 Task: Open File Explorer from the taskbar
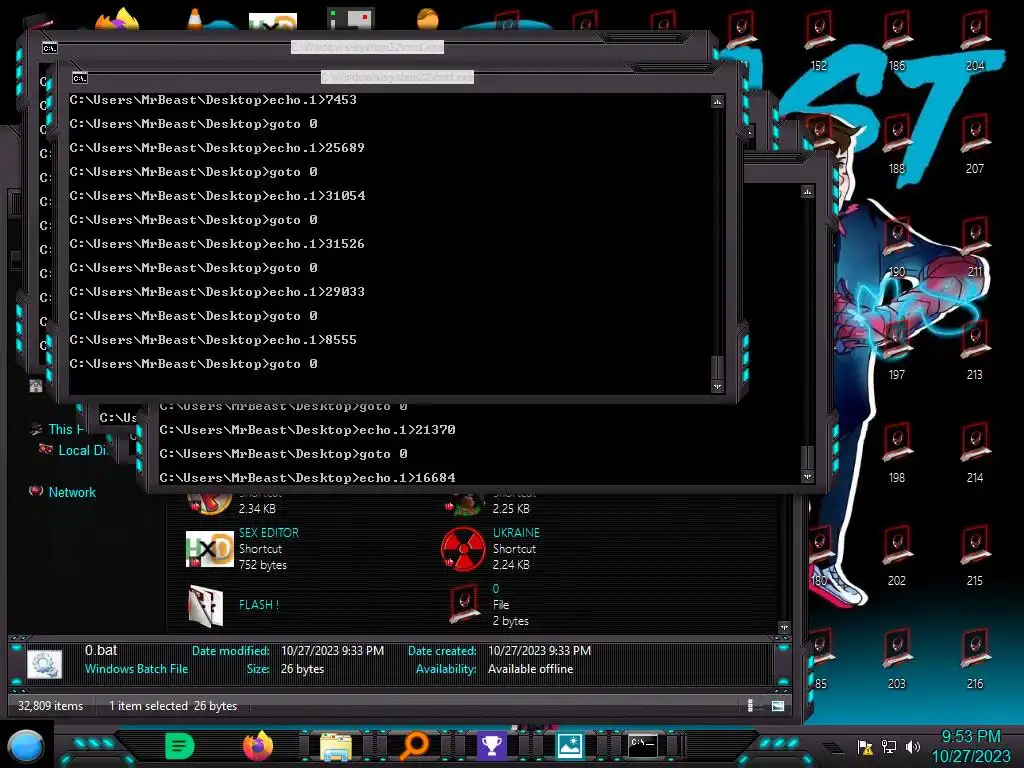(336, 746)
